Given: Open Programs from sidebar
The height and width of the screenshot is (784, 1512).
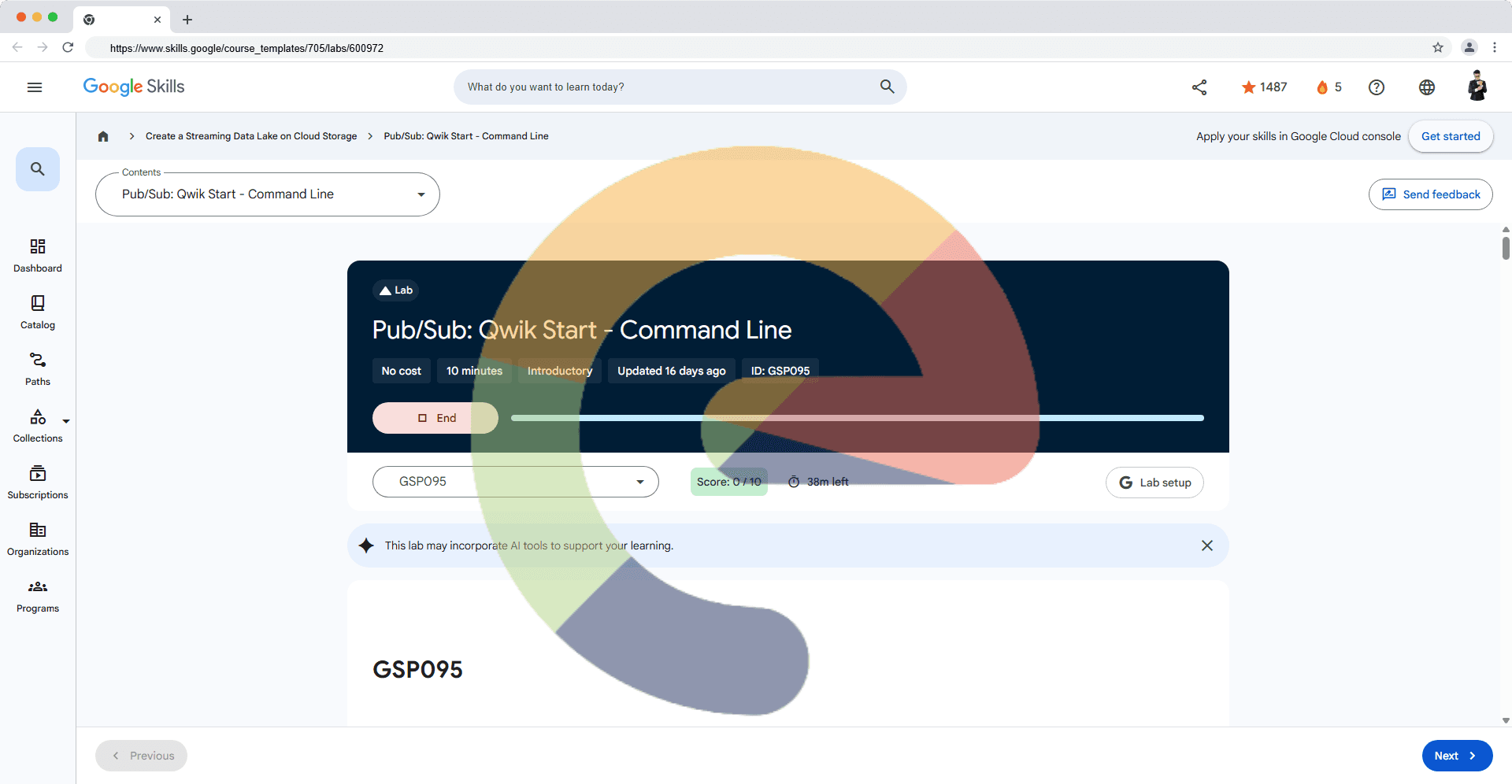Looking at the screenshot, I should coord(38,596).
